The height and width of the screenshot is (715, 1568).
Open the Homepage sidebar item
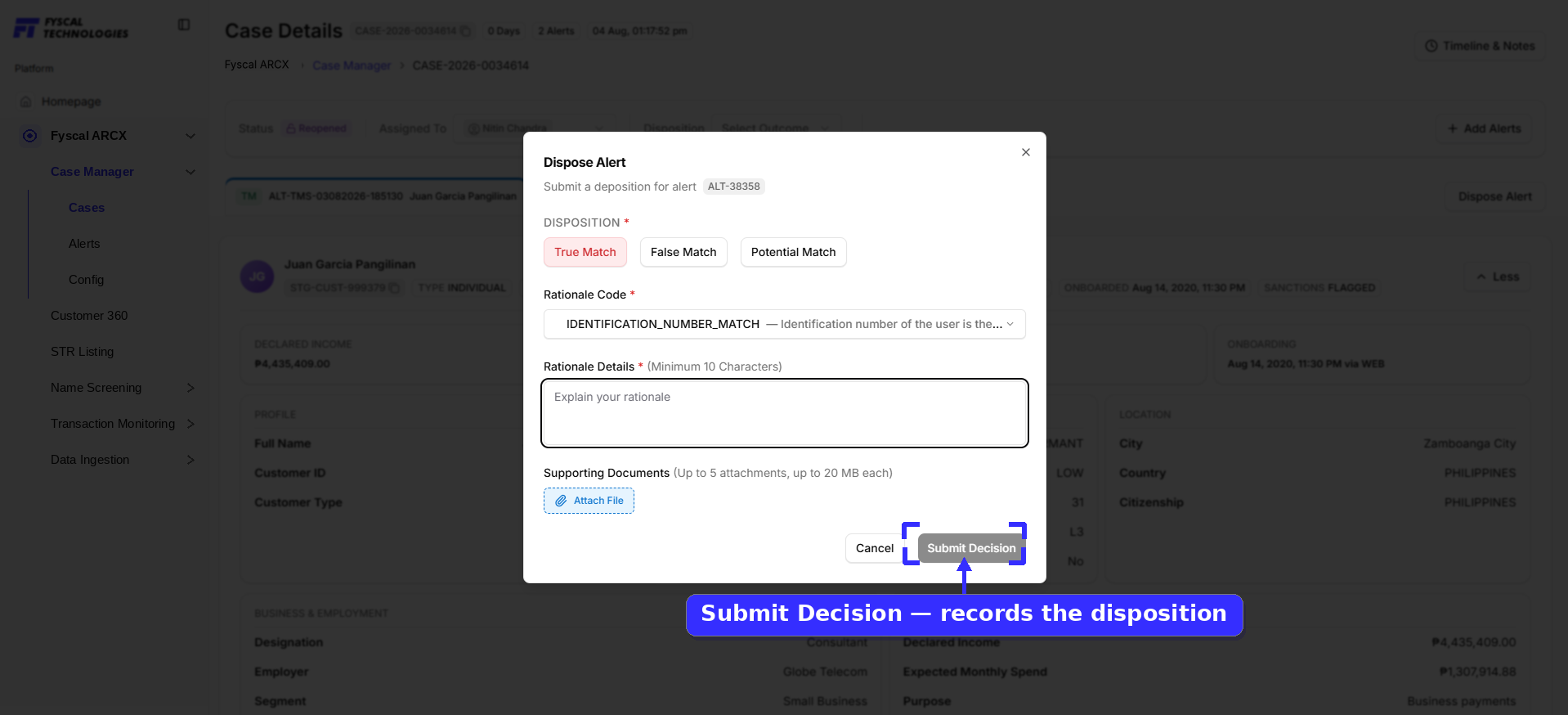[71, 101]
